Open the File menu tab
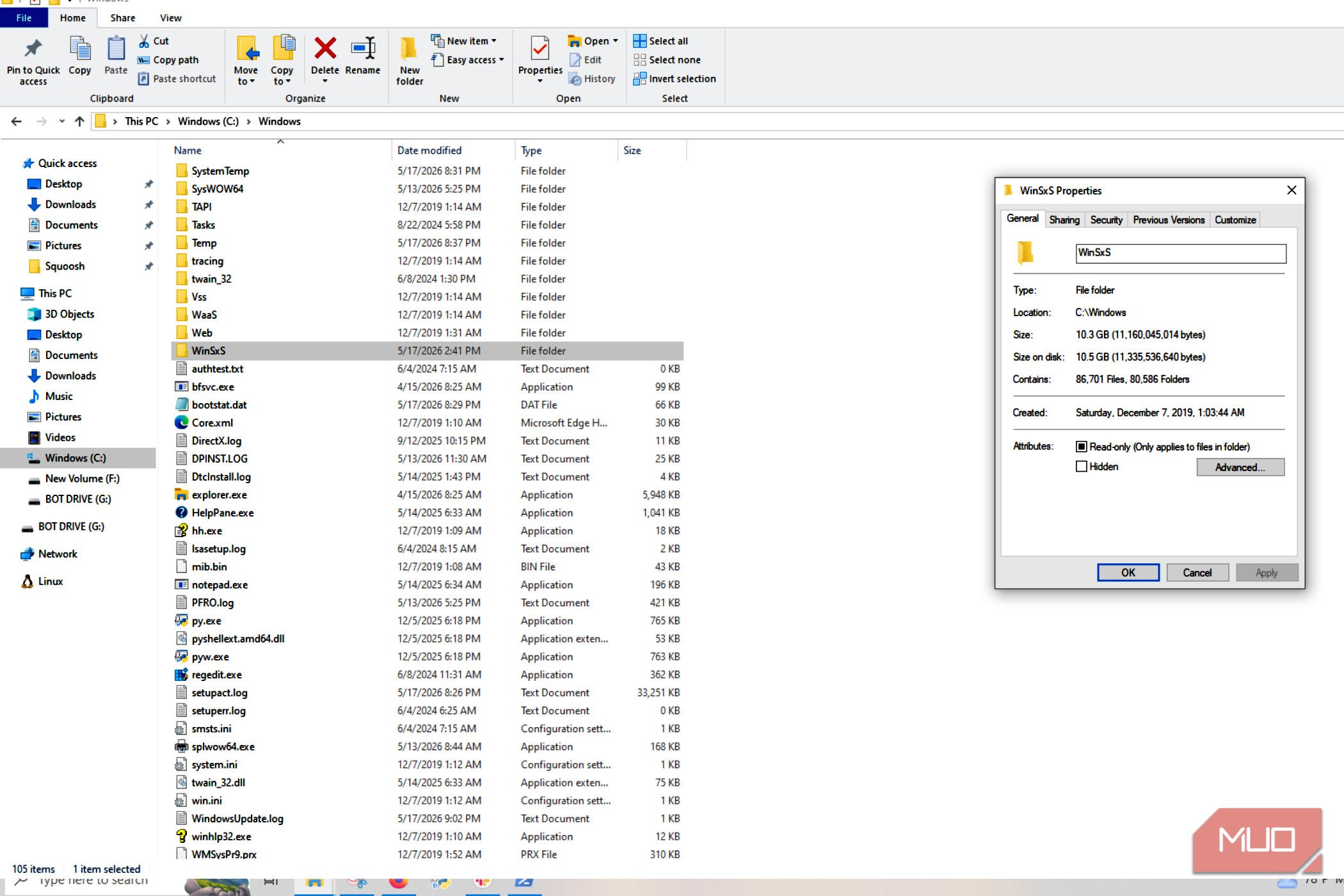The height and width of the screenshot is (896, 1344). (24, 18)
